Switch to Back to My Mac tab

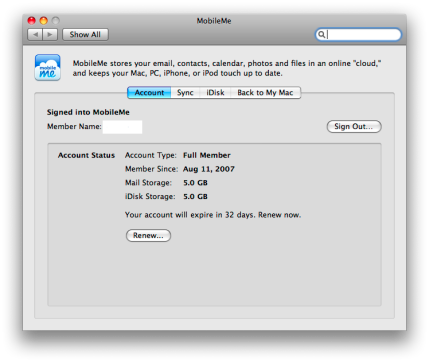click(265, 93)
